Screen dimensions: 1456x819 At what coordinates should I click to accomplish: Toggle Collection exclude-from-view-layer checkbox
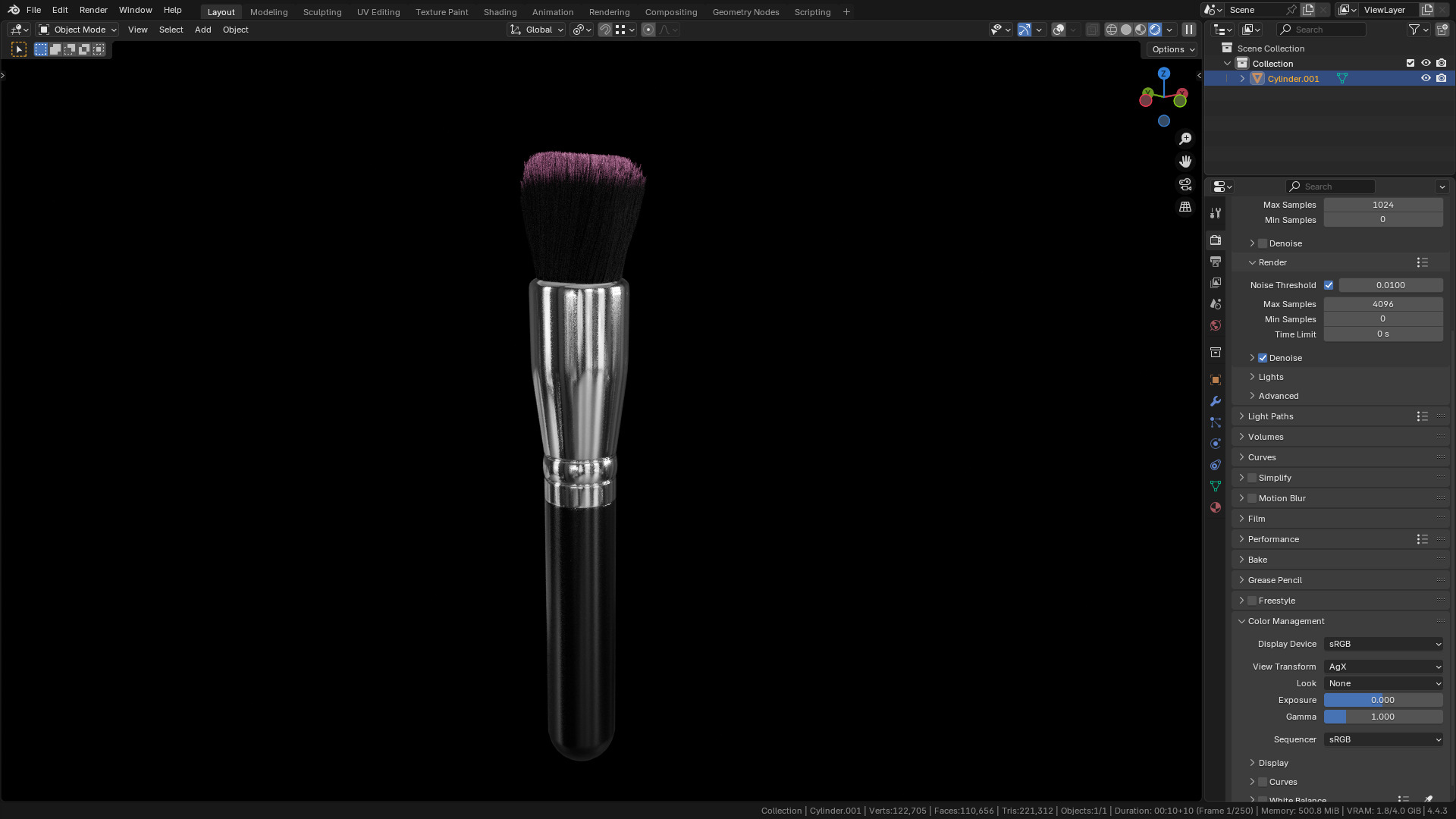(1410, 63)
